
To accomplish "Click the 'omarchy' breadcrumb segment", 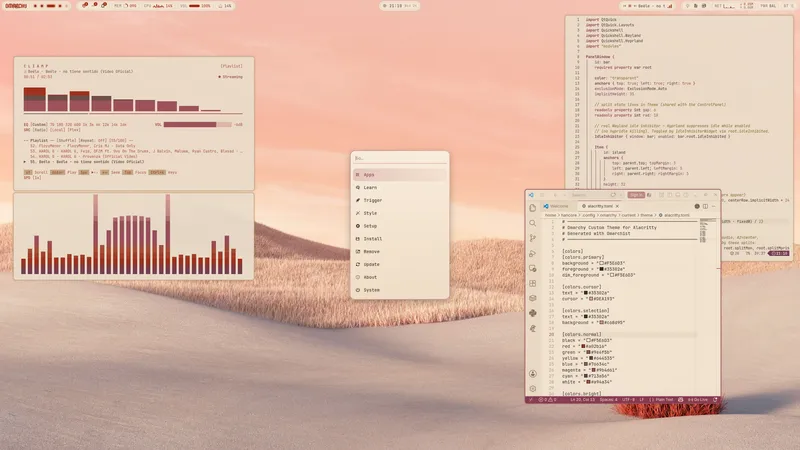I will point(609,215).
